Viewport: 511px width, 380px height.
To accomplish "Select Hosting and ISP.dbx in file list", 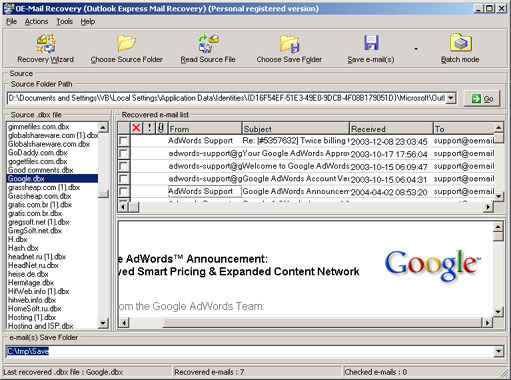I will point(41,326).
